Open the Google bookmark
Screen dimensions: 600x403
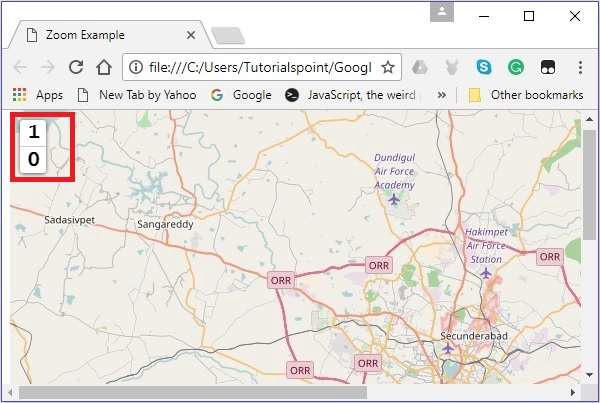coord(241,95)
